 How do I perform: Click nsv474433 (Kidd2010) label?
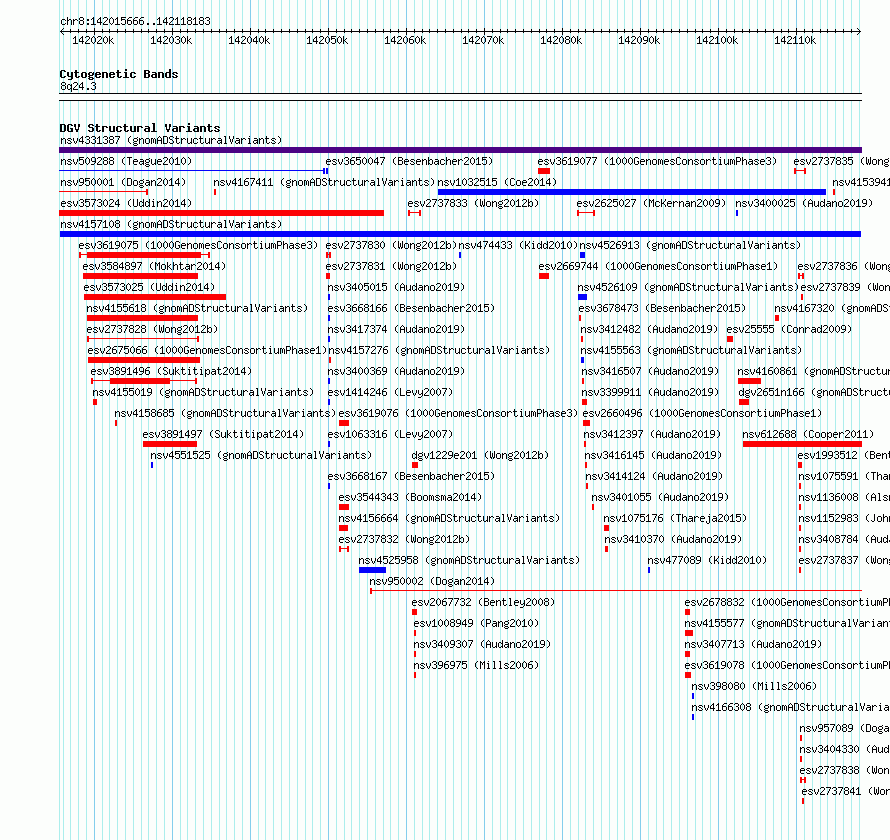pos(518,245)
